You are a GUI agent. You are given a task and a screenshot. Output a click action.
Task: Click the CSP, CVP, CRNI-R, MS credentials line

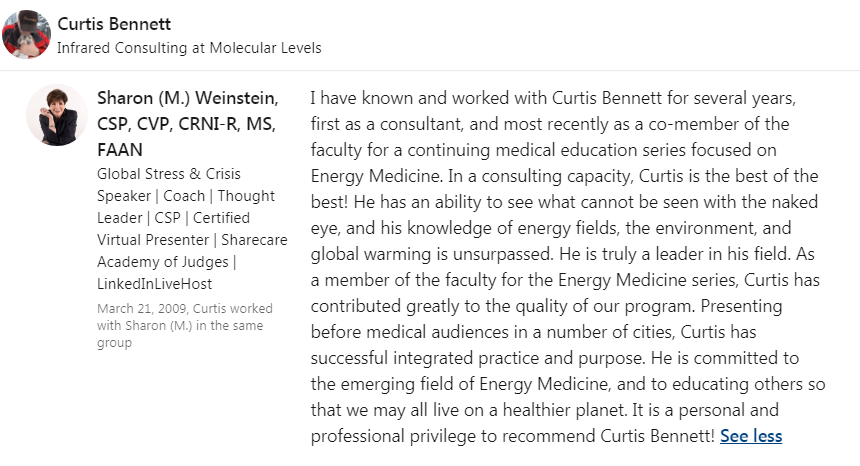tap(186, 124)
